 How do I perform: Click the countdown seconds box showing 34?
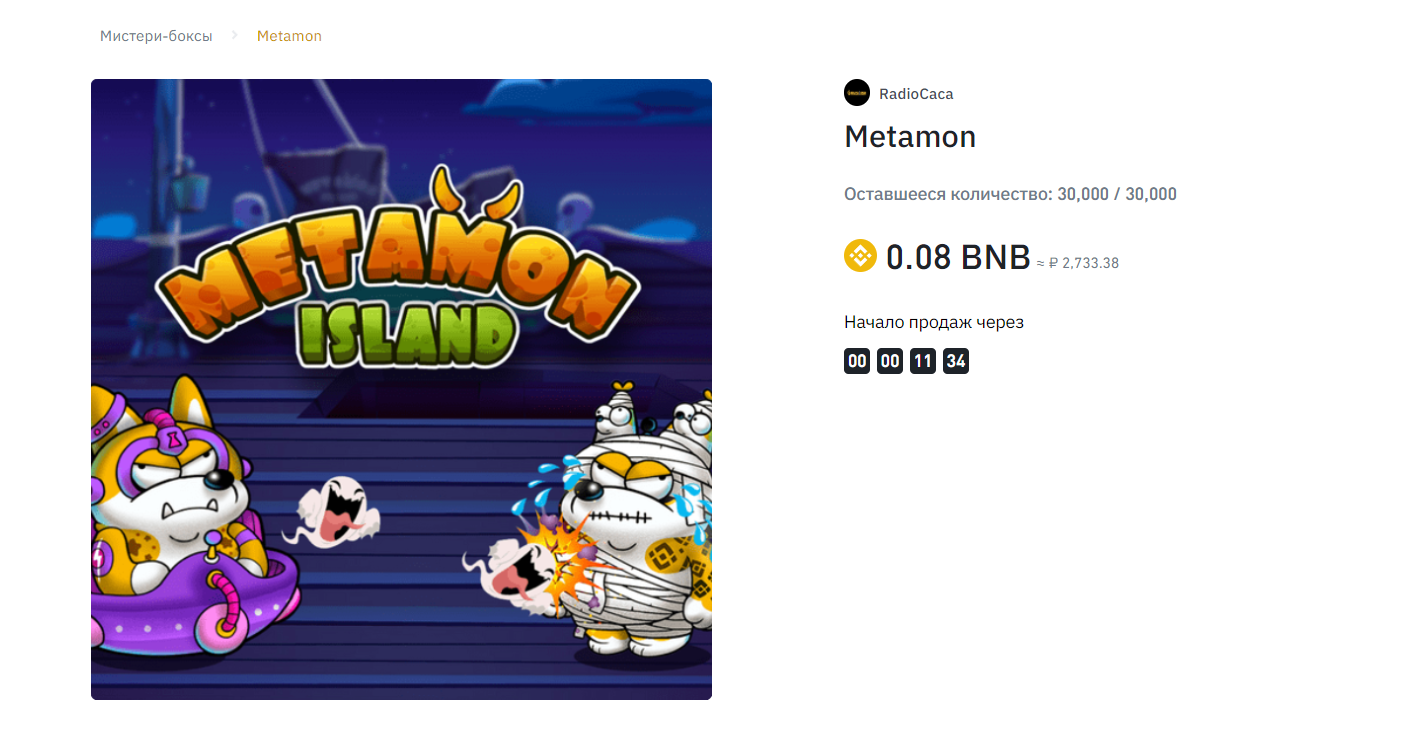tap(956, 361)
